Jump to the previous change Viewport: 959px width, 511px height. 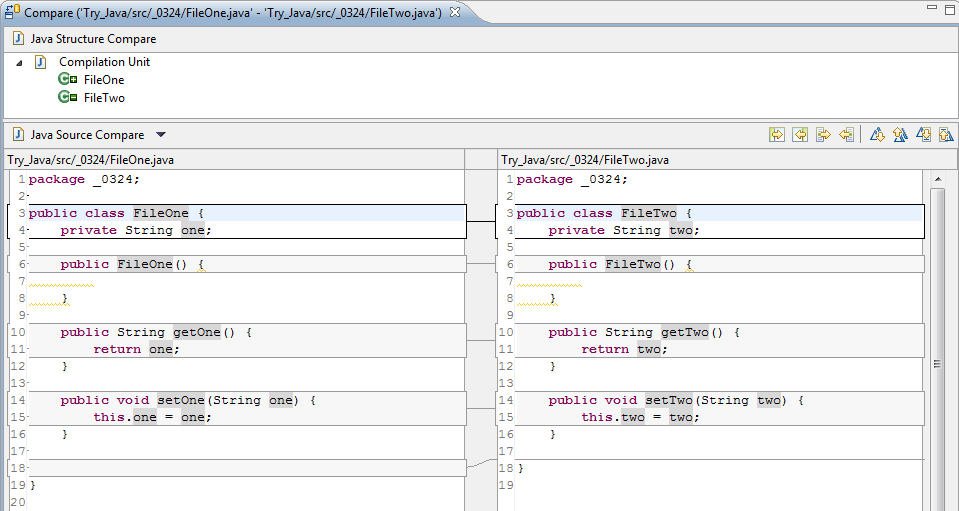(946, 135)
